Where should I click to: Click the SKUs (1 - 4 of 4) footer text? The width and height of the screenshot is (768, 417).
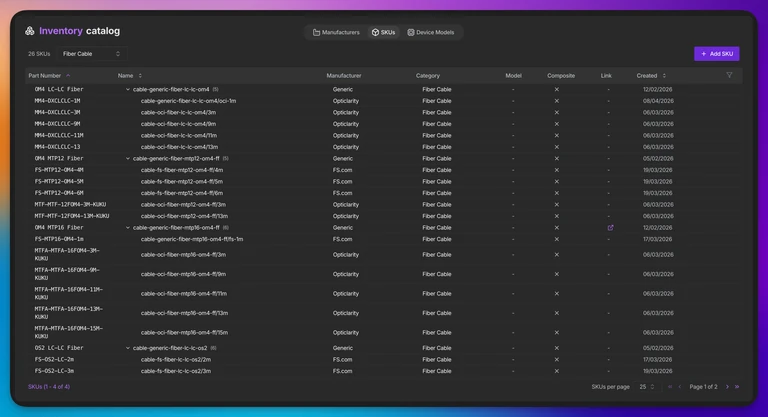[49, 387]
